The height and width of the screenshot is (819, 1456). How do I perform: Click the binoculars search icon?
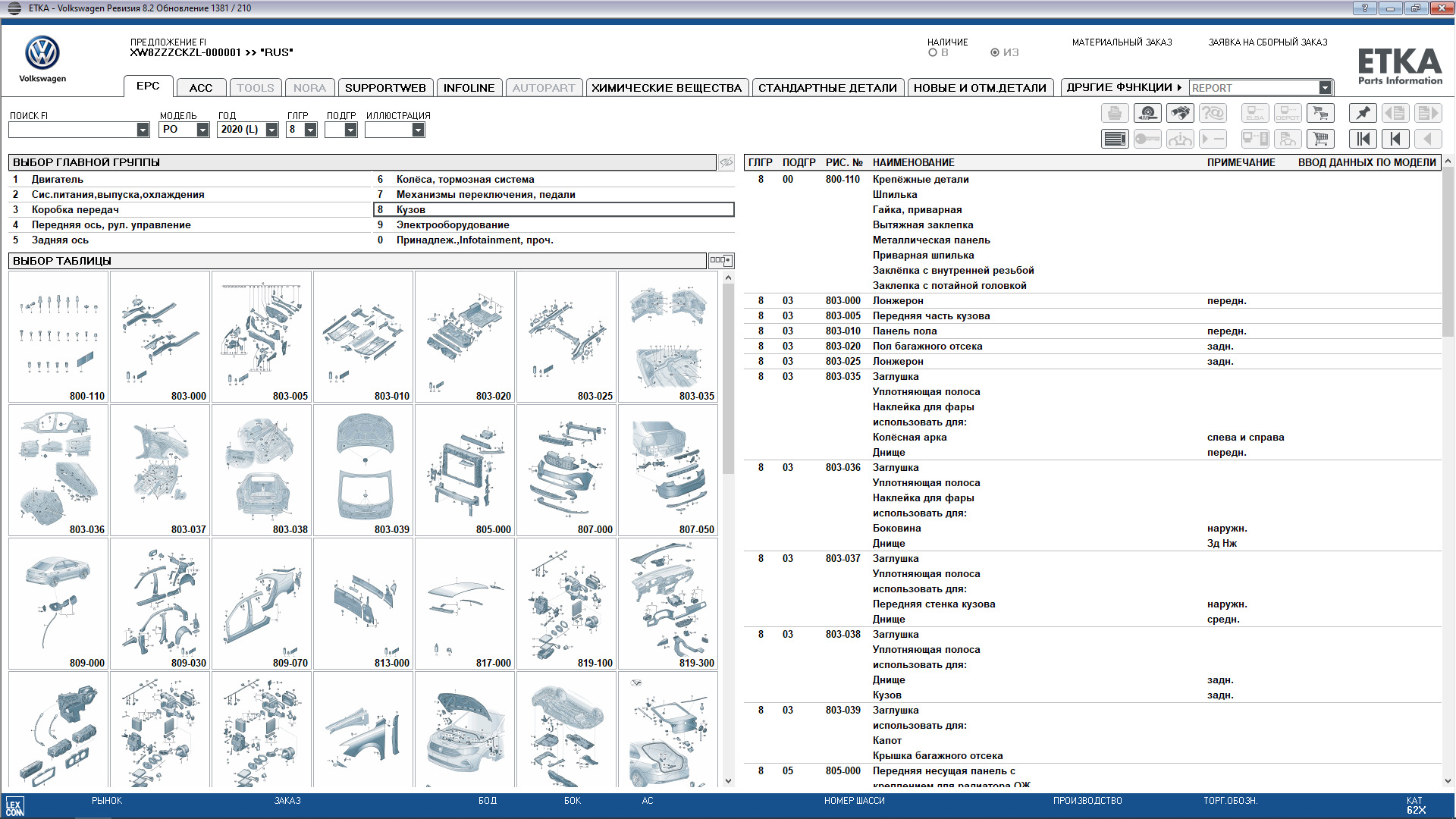1180,113
